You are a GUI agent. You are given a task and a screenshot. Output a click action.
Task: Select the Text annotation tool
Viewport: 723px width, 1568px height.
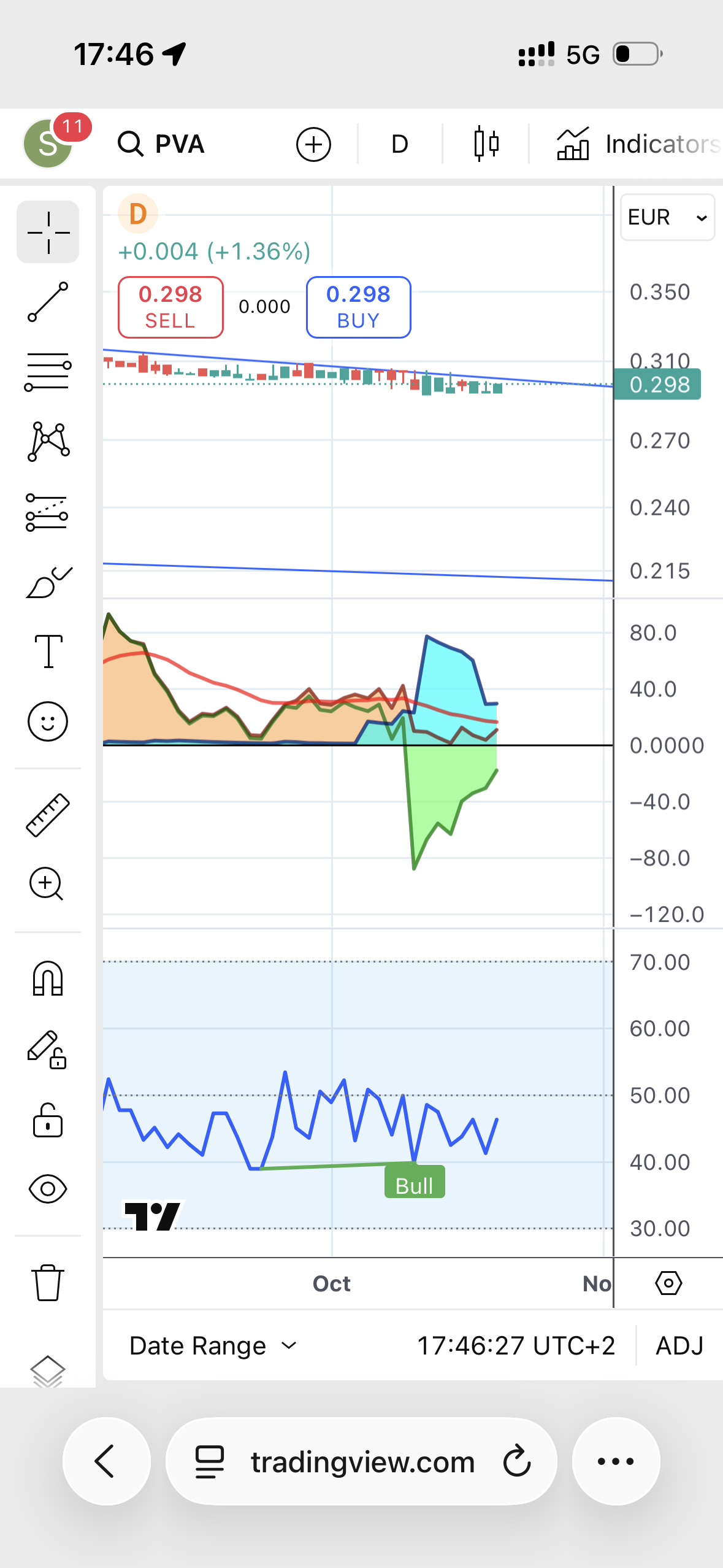(48, 651)
